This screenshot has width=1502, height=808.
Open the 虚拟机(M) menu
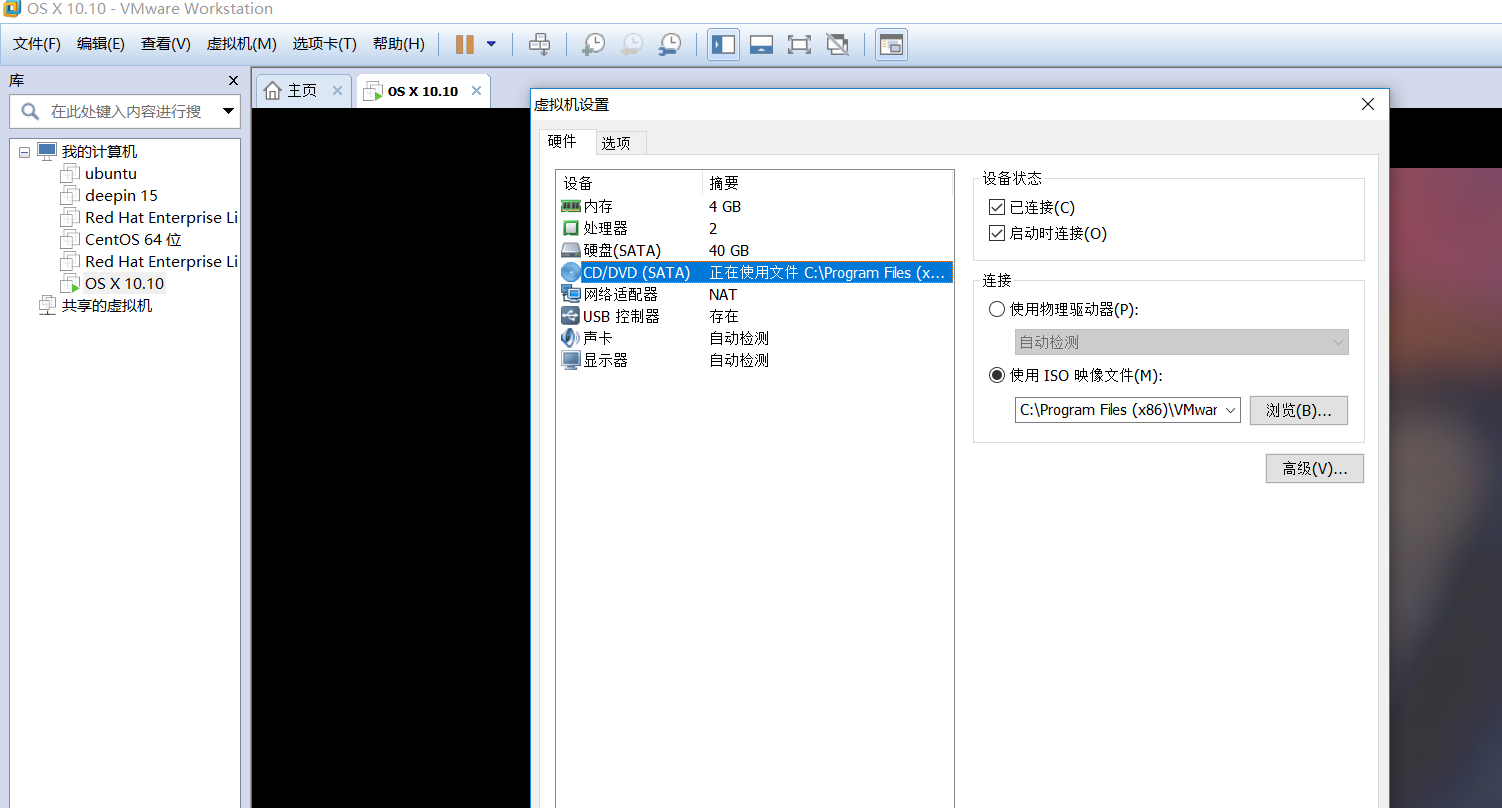point(242,44)
